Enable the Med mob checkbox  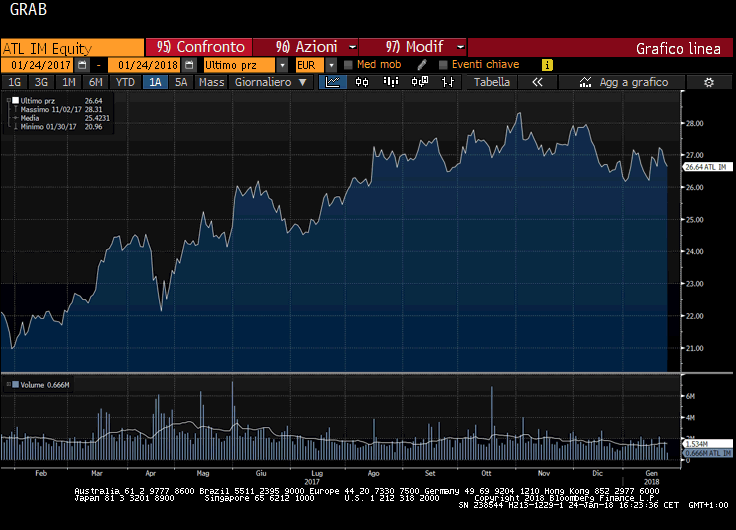(x=348, y=65)
